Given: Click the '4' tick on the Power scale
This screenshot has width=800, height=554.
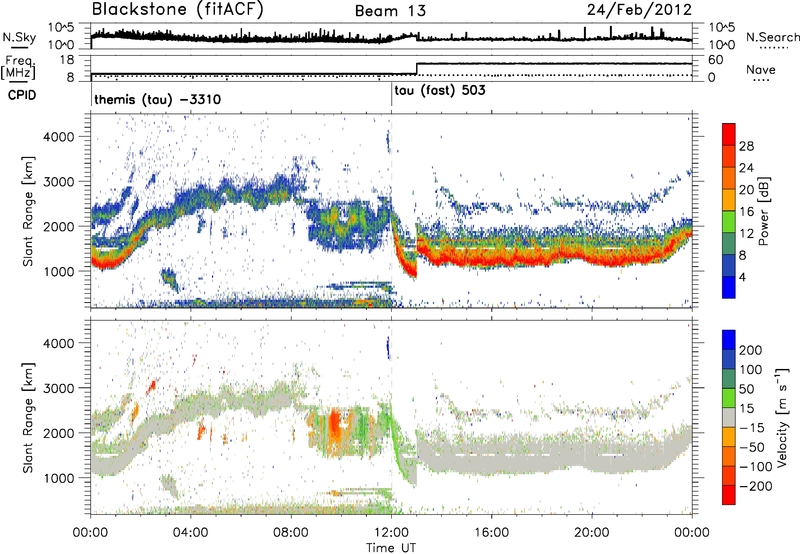Looking at the screenshot, I should pyautogui.click(x=743, y=277).
